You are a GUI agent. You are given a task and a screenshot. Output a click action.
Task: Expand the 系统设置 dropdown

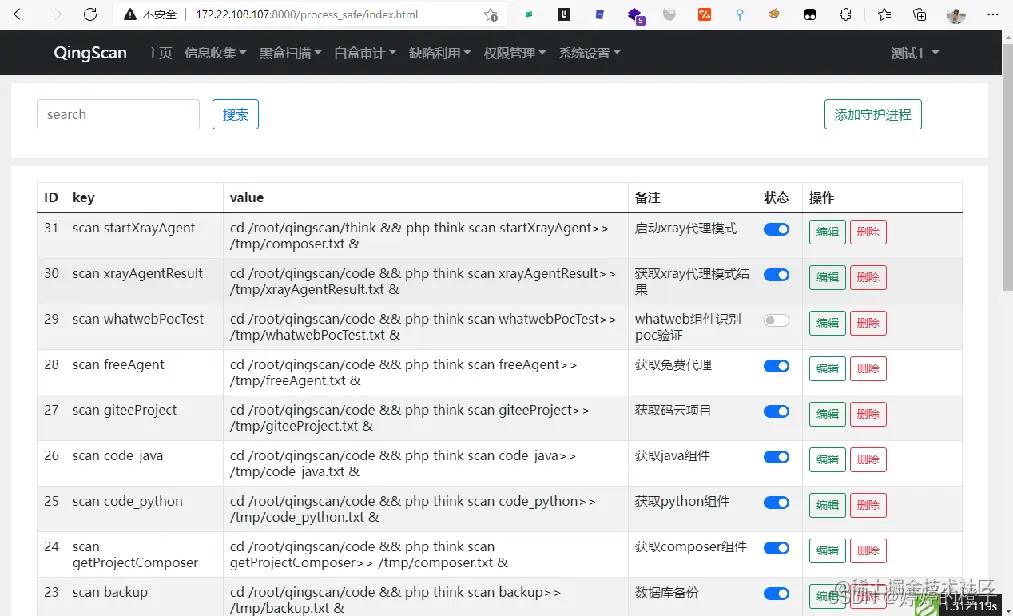point(588,53)
